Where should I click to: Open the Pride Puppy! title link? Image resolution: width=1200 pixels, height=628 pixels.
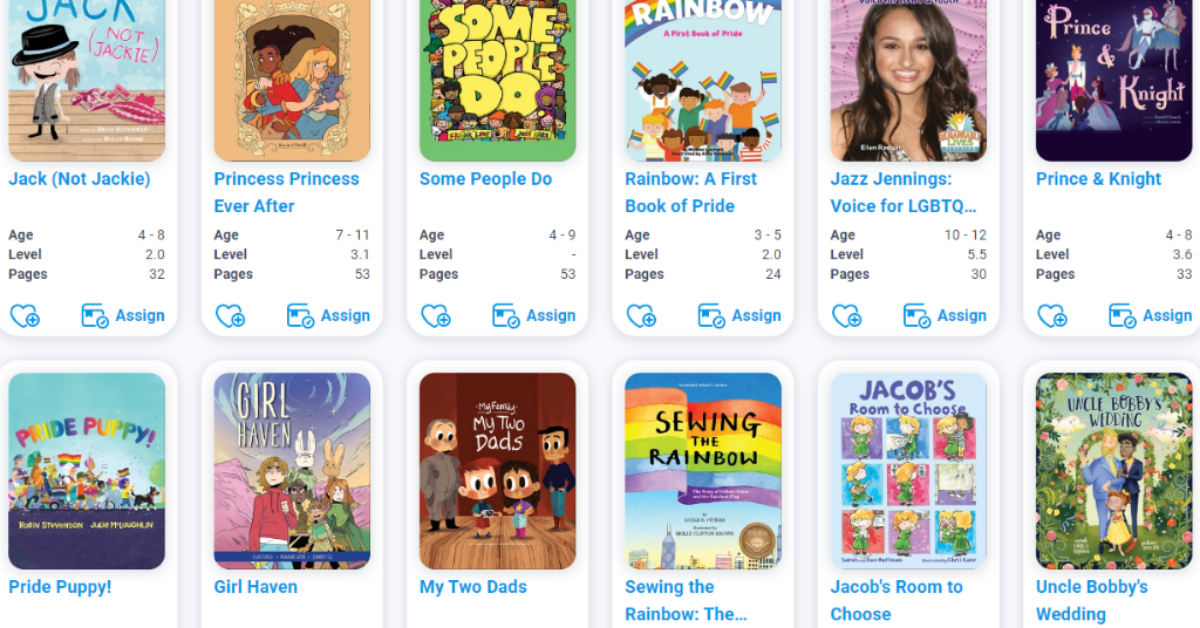point(60,587)
